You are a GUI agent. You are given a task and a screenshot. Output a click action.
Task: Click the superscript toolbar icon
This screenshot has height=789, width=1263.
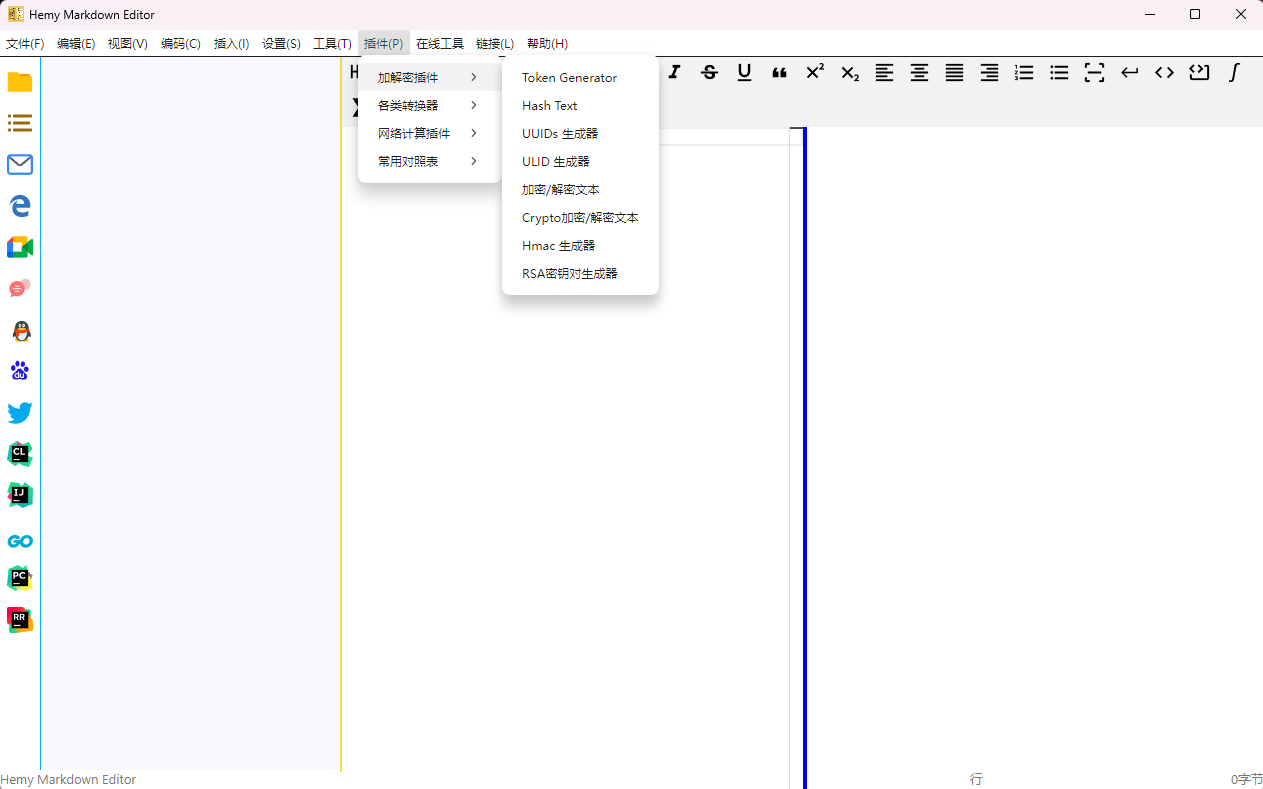tap(815, 72)
